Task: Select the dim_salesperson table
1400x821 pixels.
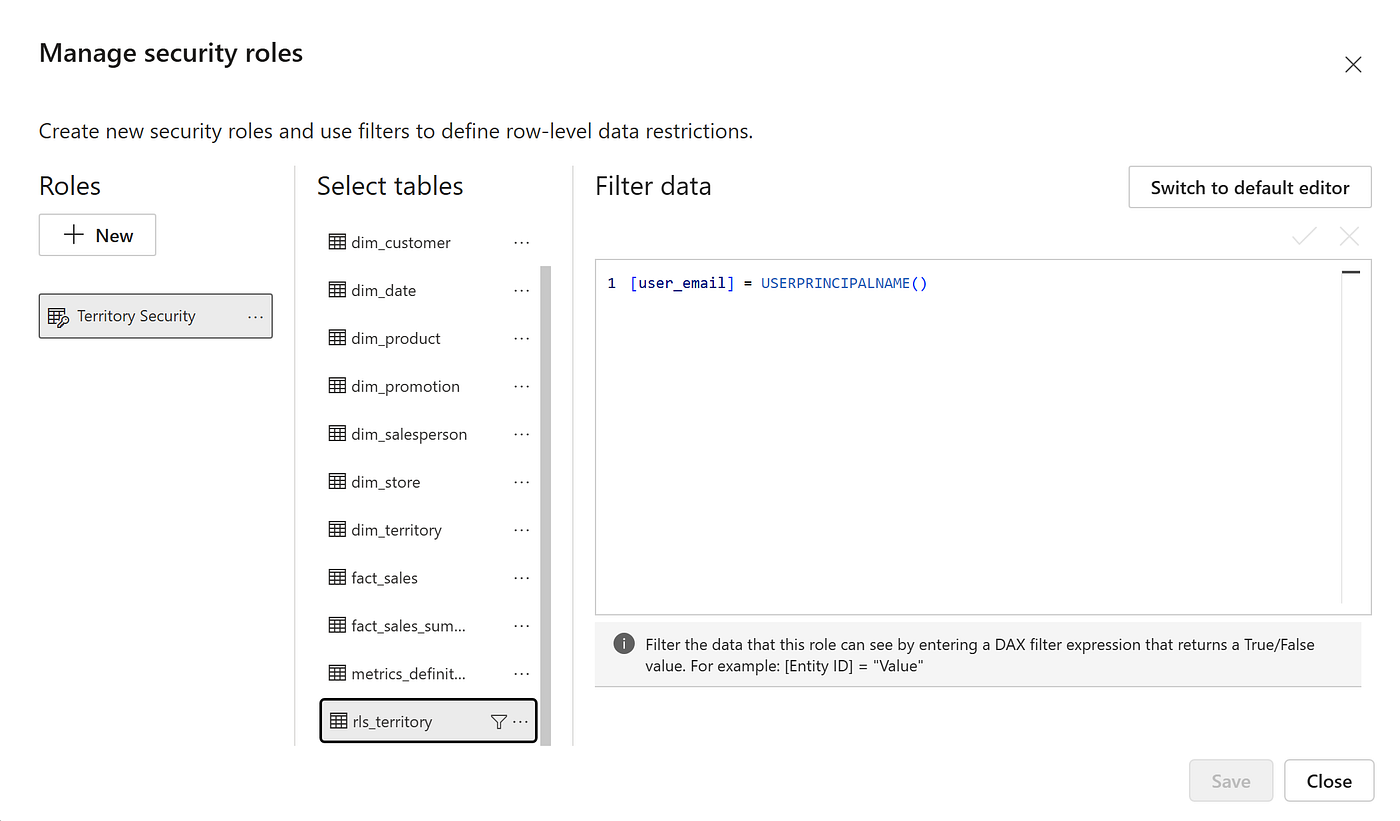Action: [409, 434]
